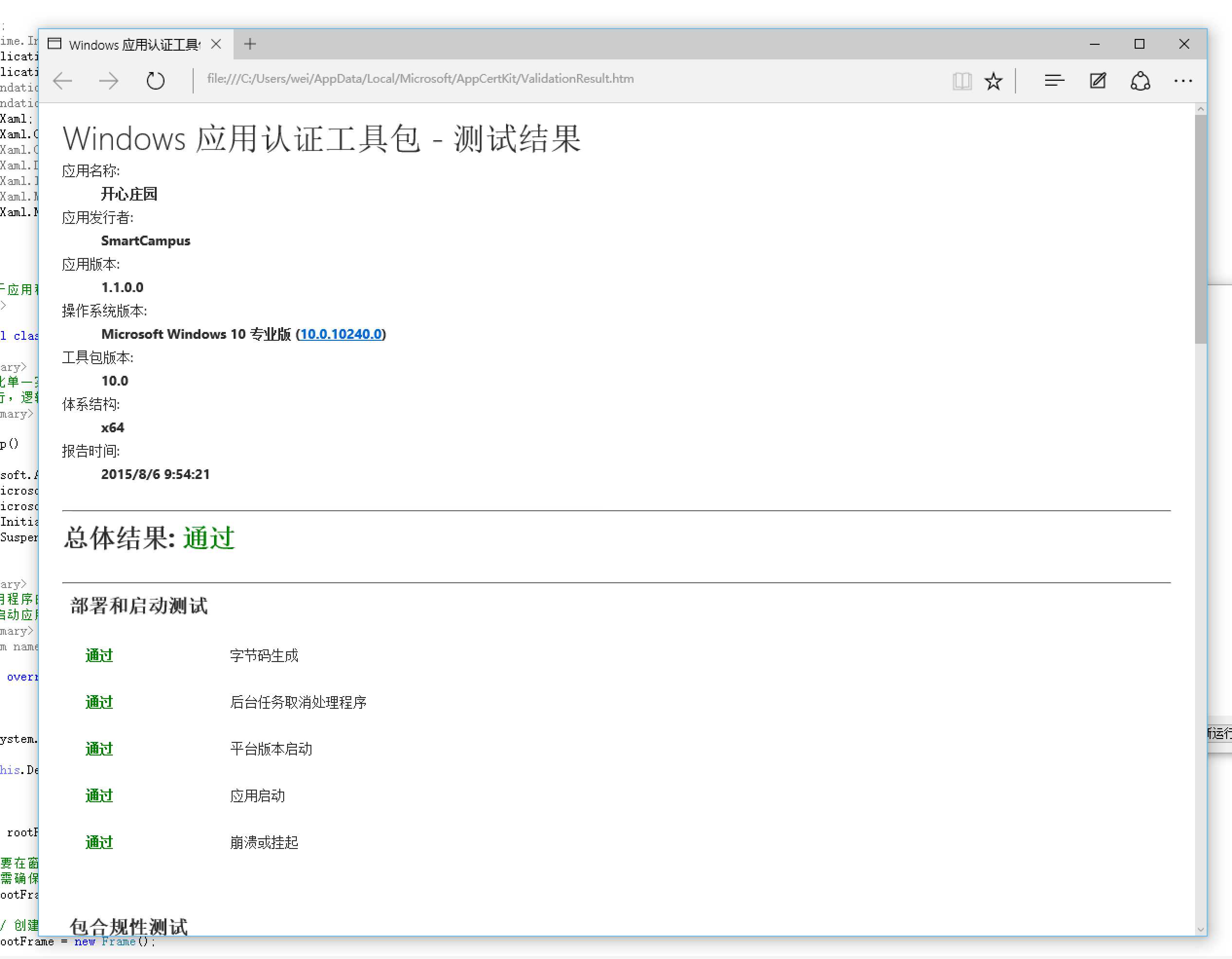
Task: Open Reading view book icon
Action: pyautogui.click(x=961, y=81)
